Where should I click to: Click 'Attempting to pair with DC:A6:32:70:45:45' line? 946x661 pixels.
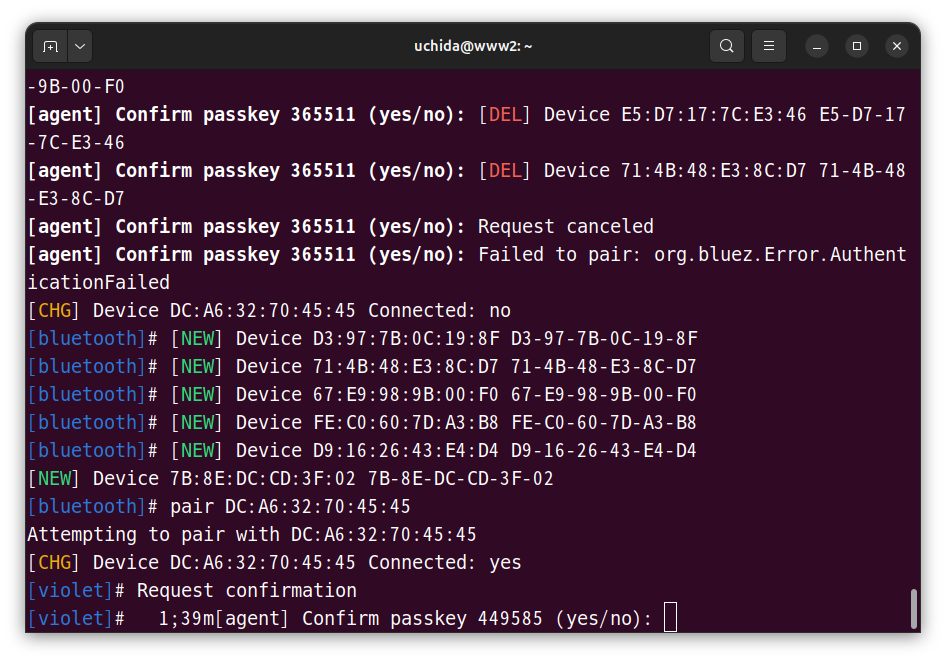coord(252,534)
